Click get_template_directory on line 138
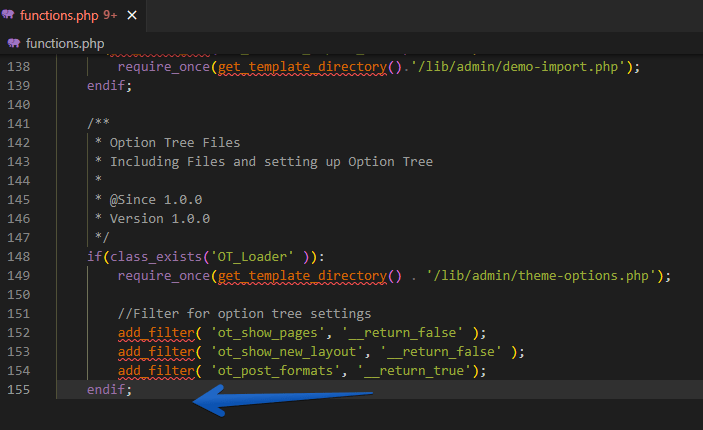The height and width of the screenshot is (430, 703). [302, 67]
